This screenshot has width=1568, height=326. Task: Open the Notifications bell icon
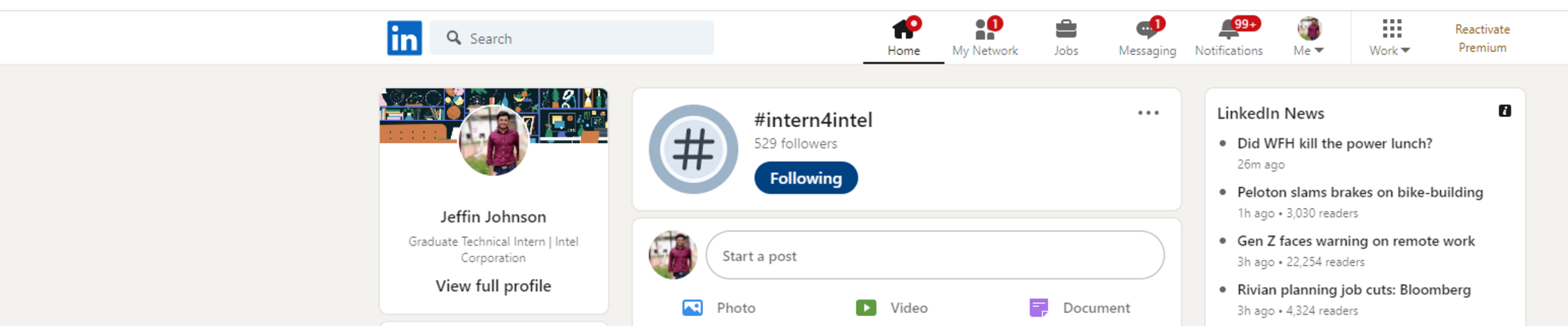tap(1228, 30)
